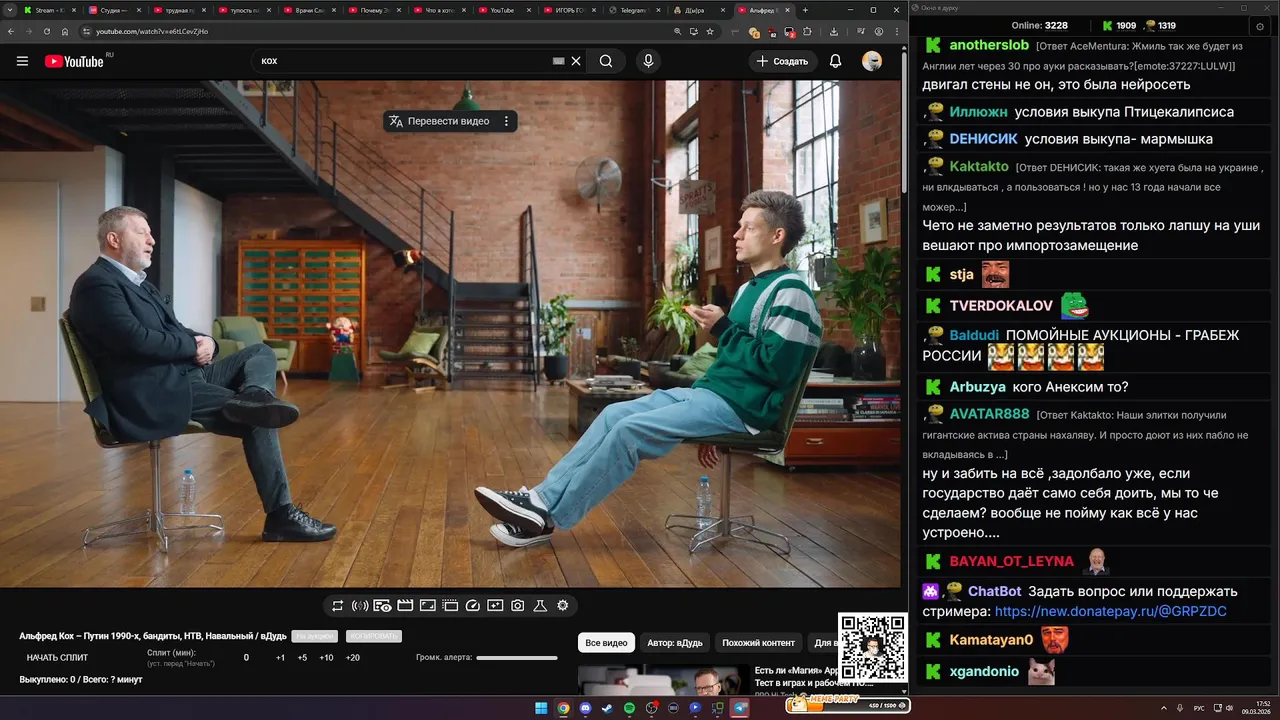Click username BAYAN_OT_LEYNA in chat
The image size is (1280, 720).
point(1011,561)
